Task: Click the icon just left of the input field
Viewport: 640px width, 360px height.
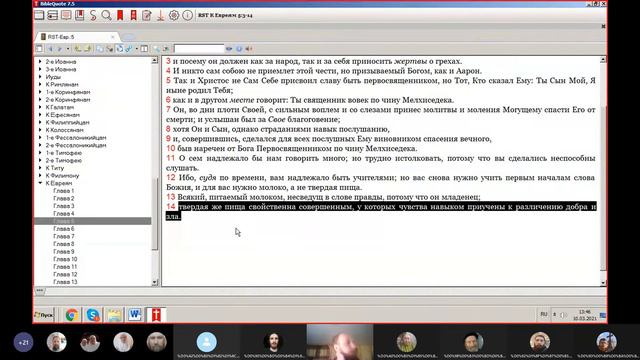Action: [166, 49]
